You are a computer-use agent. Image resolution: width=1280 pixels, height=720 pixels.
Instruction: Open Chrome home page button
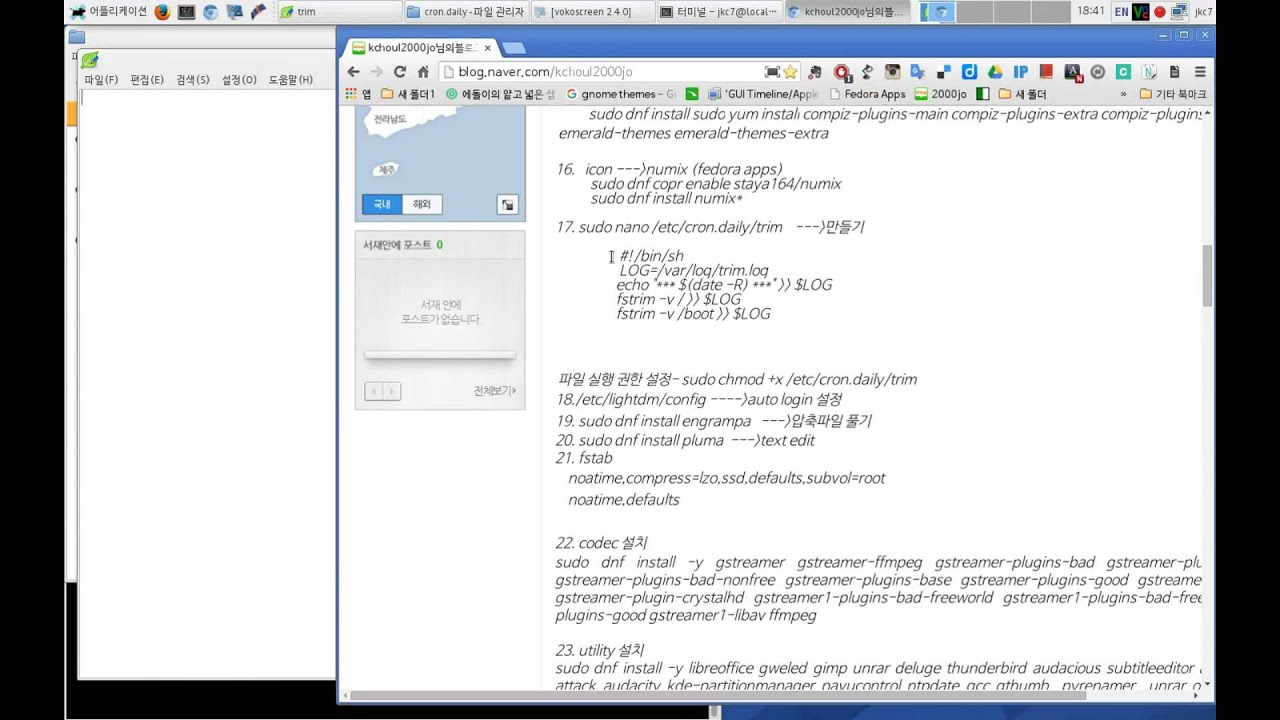coord(423,72)
